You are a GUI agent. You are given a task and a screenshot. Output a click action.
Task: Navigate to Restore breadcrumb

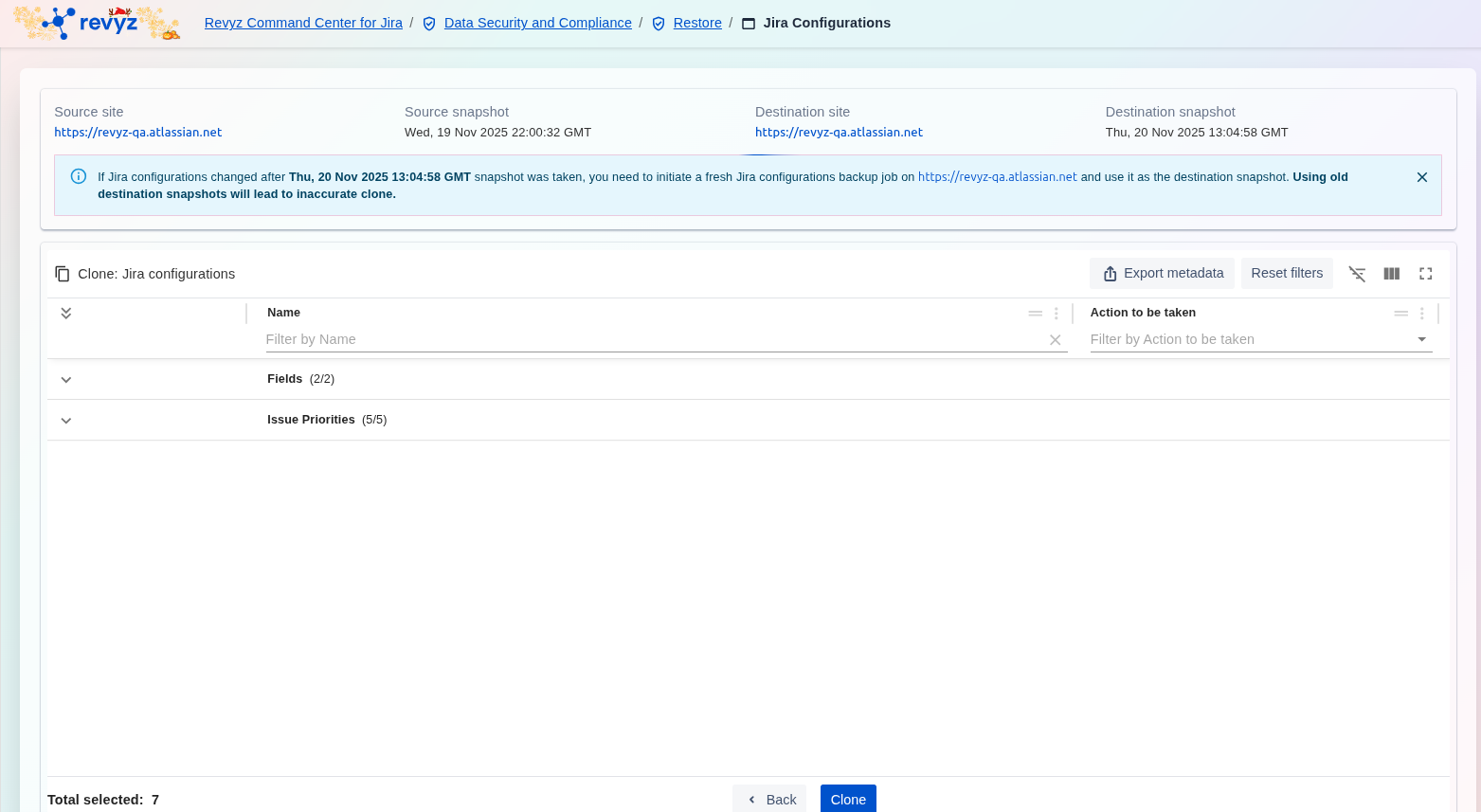pos(697,23)
